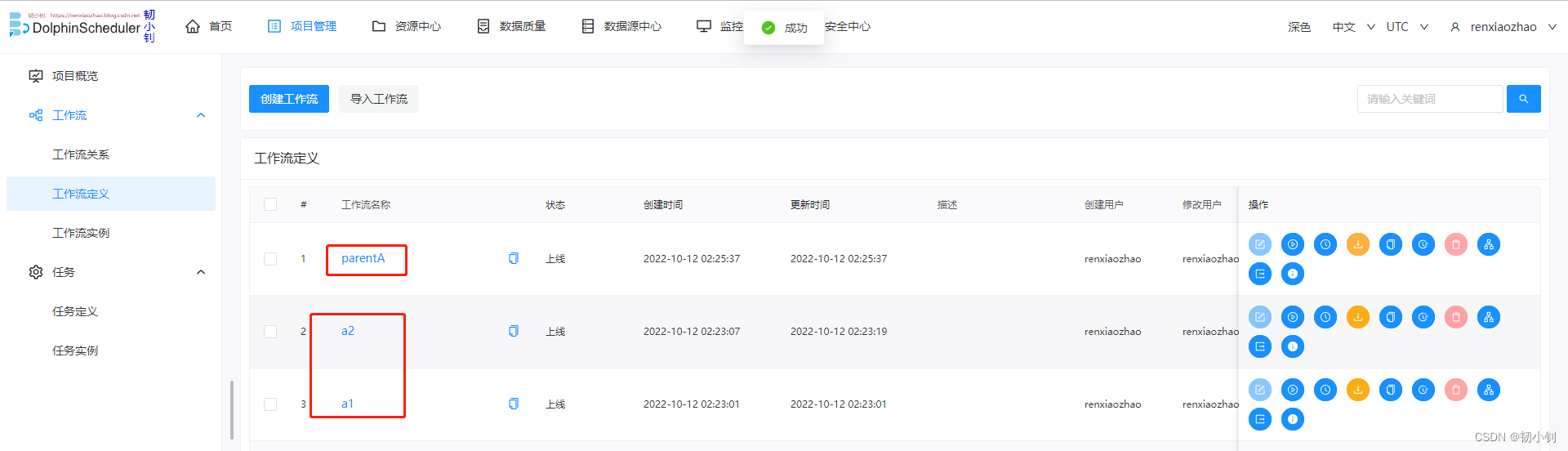
Task: Go to 首页 in top navigation
Action: 209,26
